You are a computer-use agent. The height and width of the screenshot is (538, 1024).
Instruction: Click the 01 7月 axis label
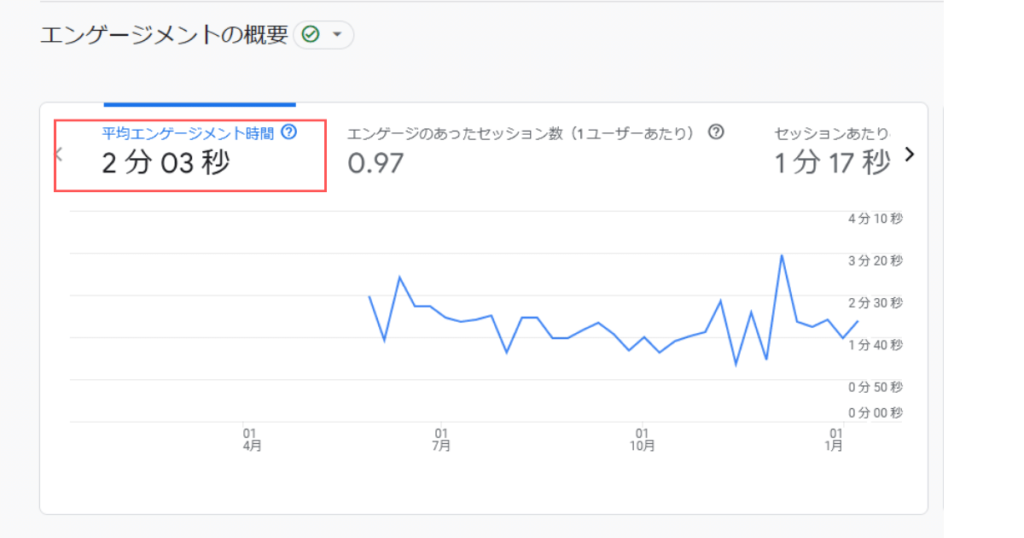click(441, 440)
